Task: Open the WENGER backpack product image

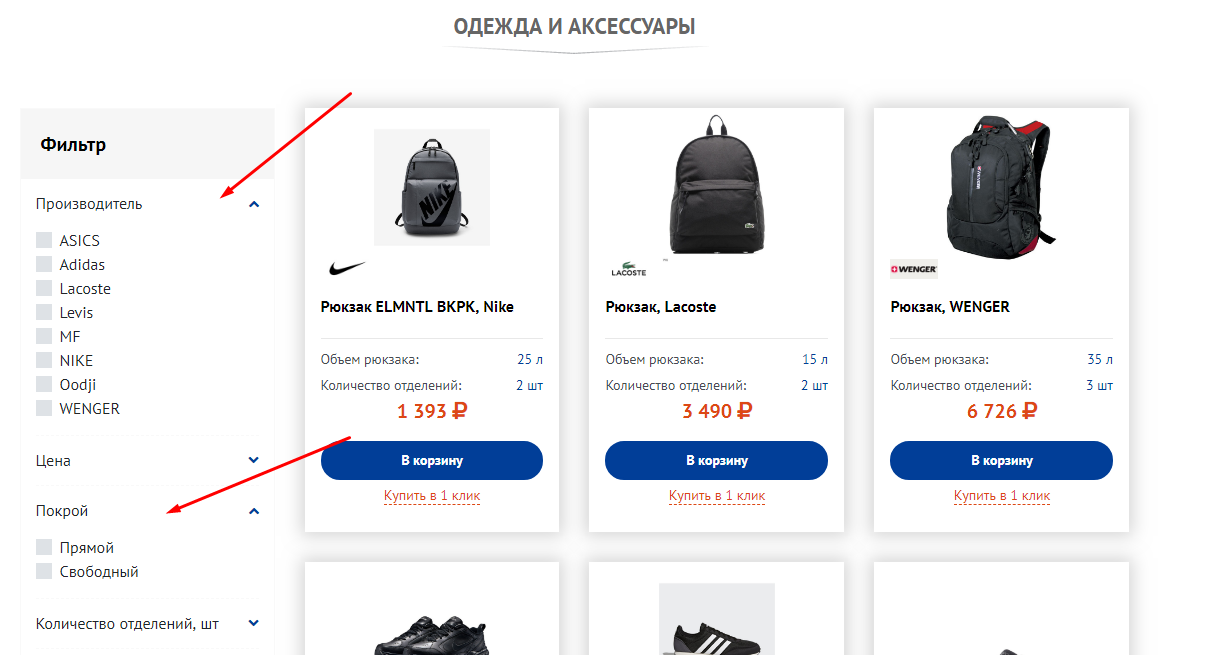Action: click(1001, 186)
